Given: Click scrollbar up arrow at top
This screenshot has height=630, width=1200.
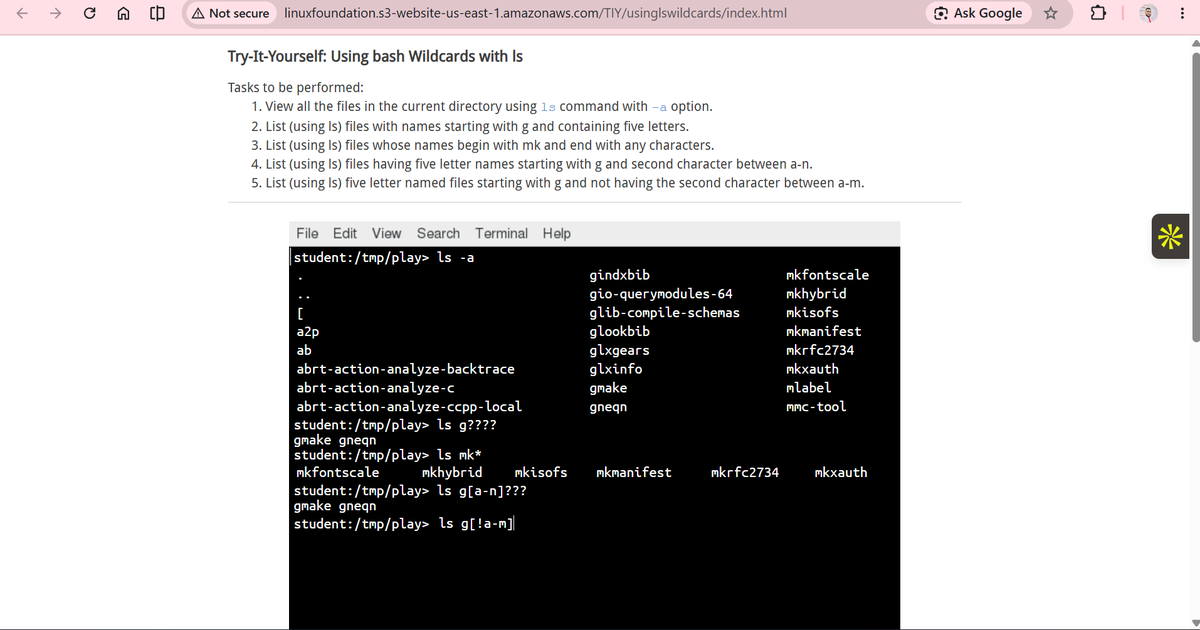Looking at the screenshot, I should click(x=1194, y=45).
